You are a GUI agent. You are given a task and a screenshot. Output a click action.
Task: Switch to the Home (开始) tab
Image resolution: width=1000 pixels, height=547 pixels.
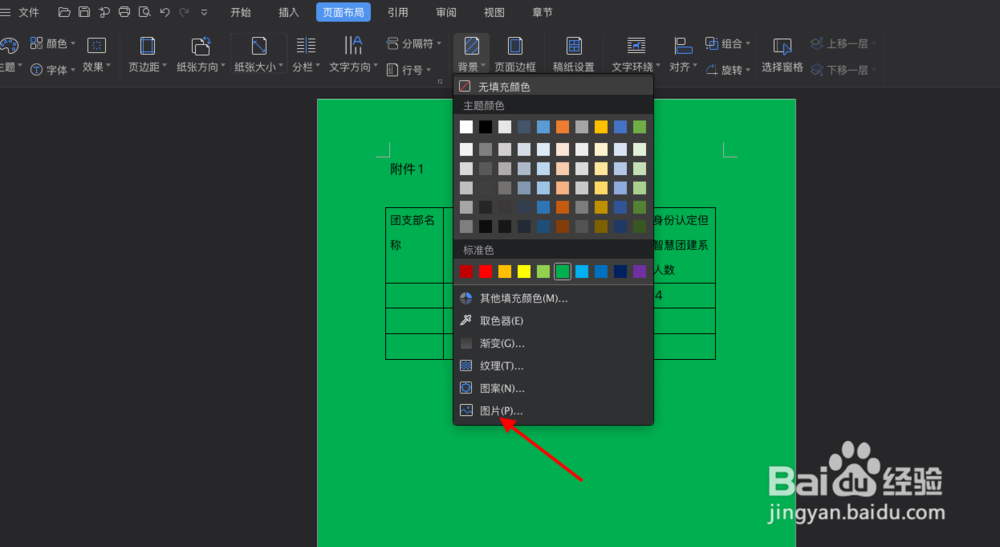tap(240, 12)
